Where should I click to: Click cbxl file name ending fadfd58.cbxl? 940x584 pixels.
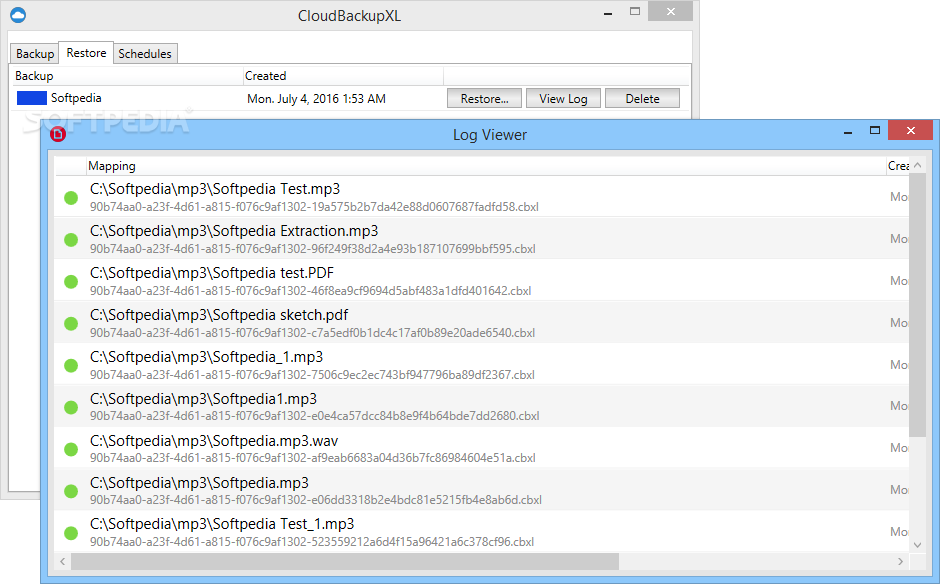pos(314,207)
